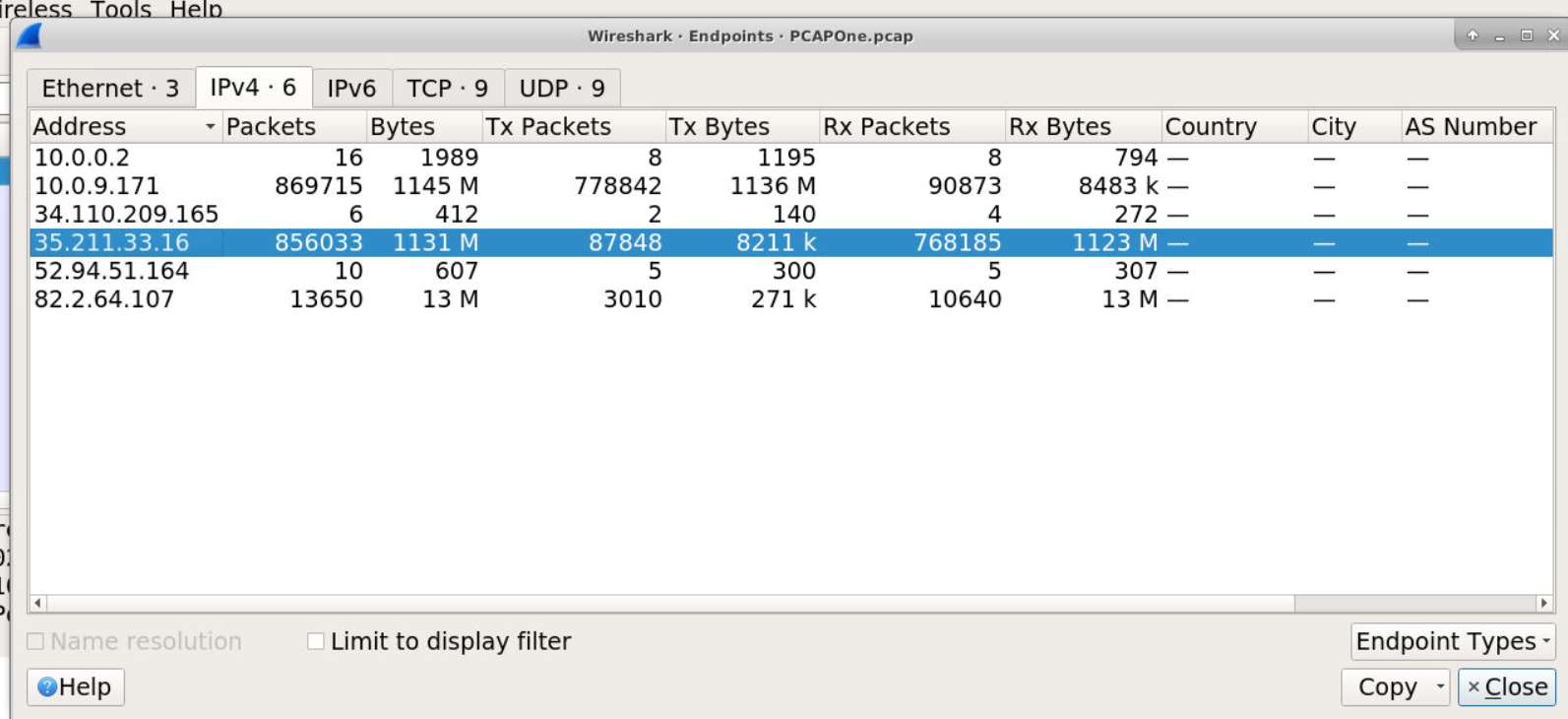Click the Country column header
This screenshot has height=719, width=1568.
pyautogui.click(x=1234, y=127)
